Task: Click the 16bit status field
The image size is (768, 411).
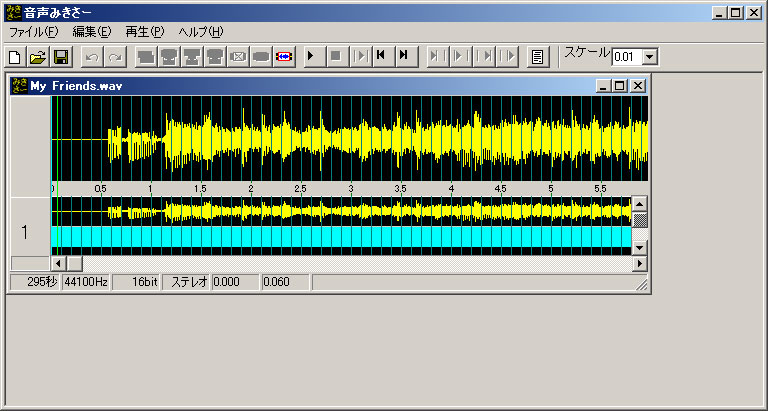Action: pyautogui.click(x=136, y=282)
